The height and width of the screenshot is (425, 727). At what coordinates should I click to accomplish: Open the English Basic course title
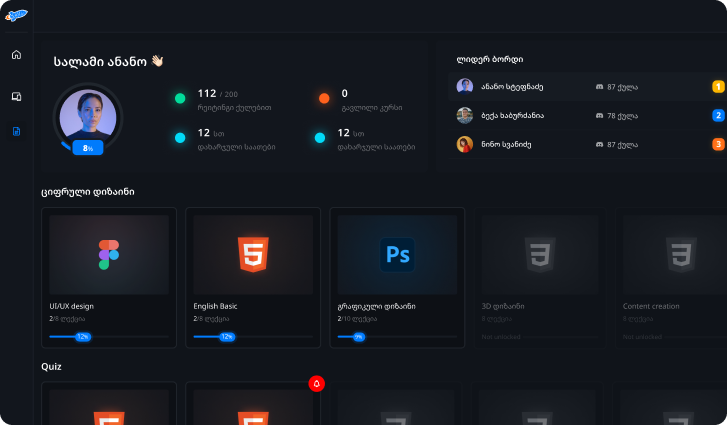[x=218, y=306]
